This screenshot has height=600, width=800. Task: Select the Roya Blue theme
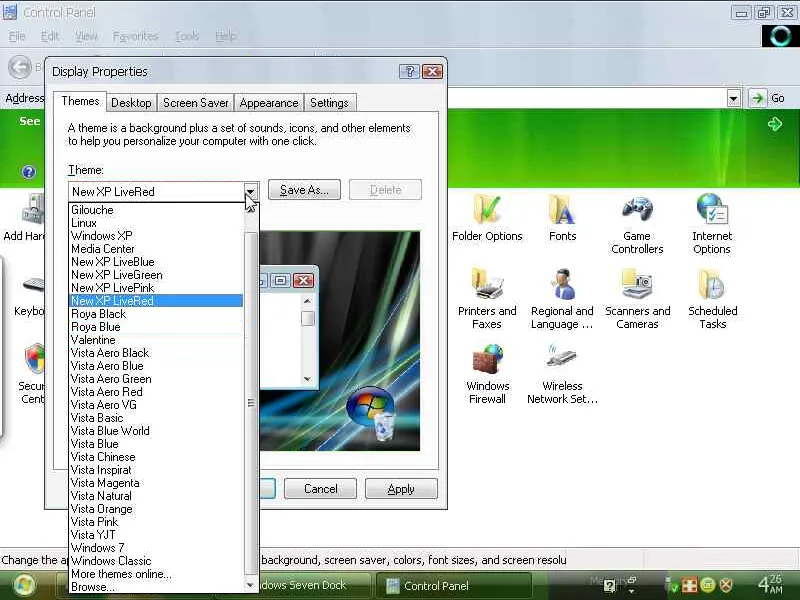156,327
